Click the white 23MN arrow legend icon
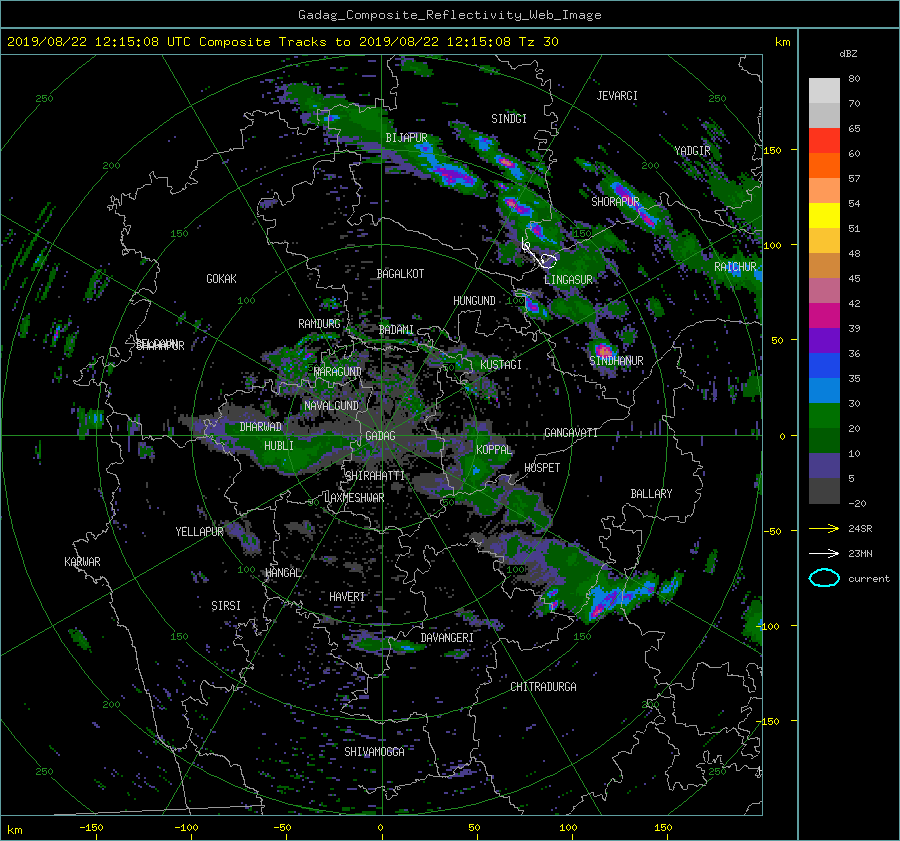Image resolution: width=900 pixels, height=841 pixels. pyautogui.click(x=824, y=553)
